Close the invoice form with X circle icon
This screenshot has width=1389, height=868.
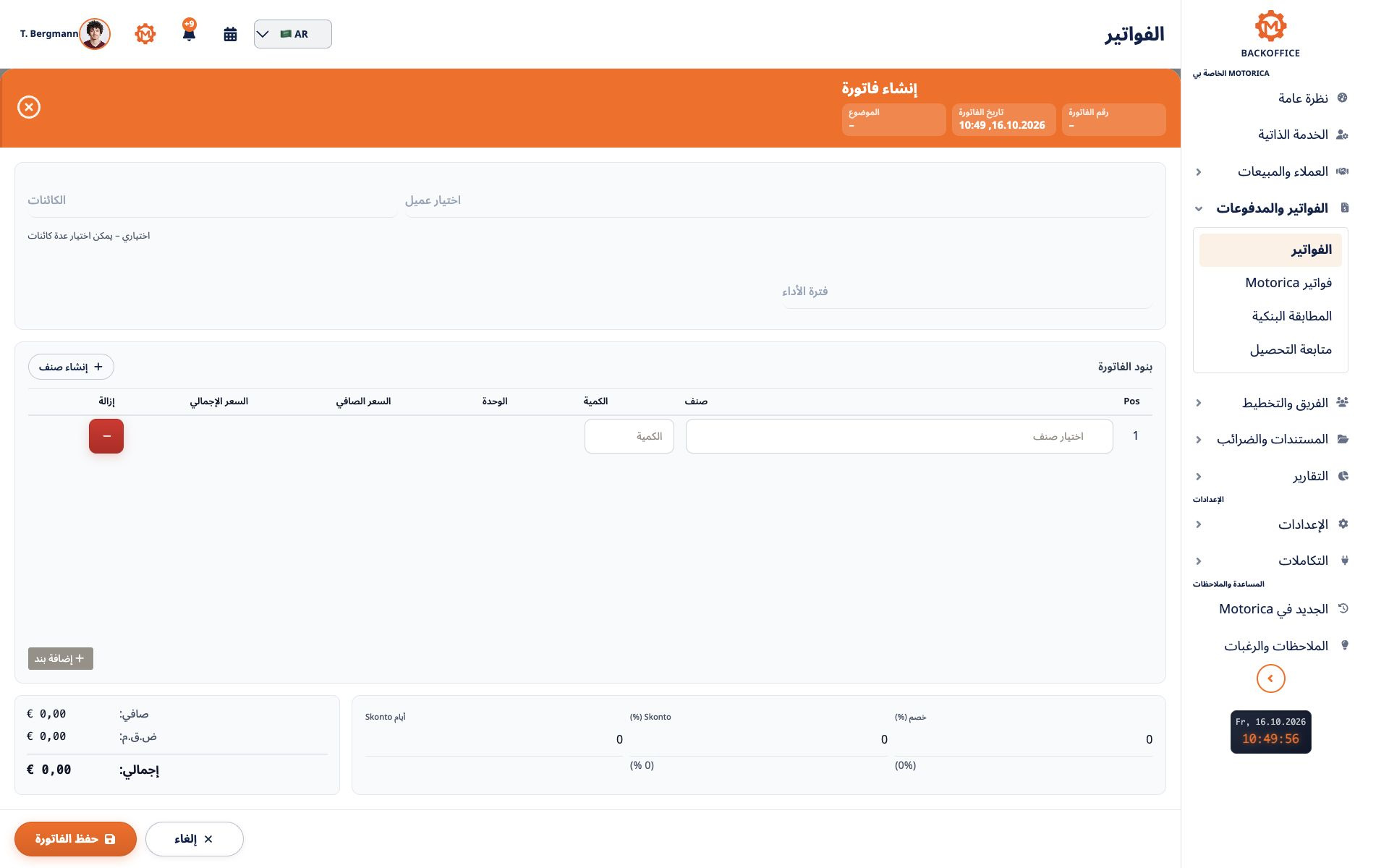point(29,107)
